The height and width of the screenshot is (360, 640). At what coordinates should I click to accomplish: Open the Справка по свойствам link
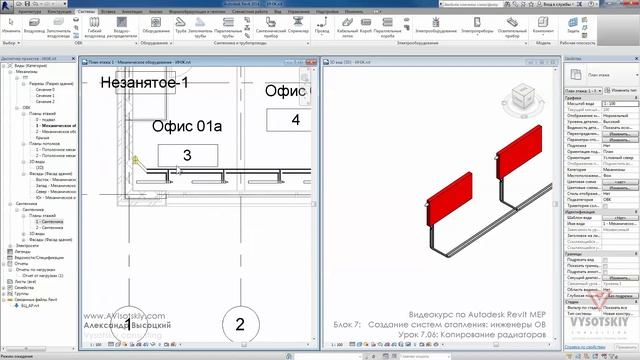(585, 347)
